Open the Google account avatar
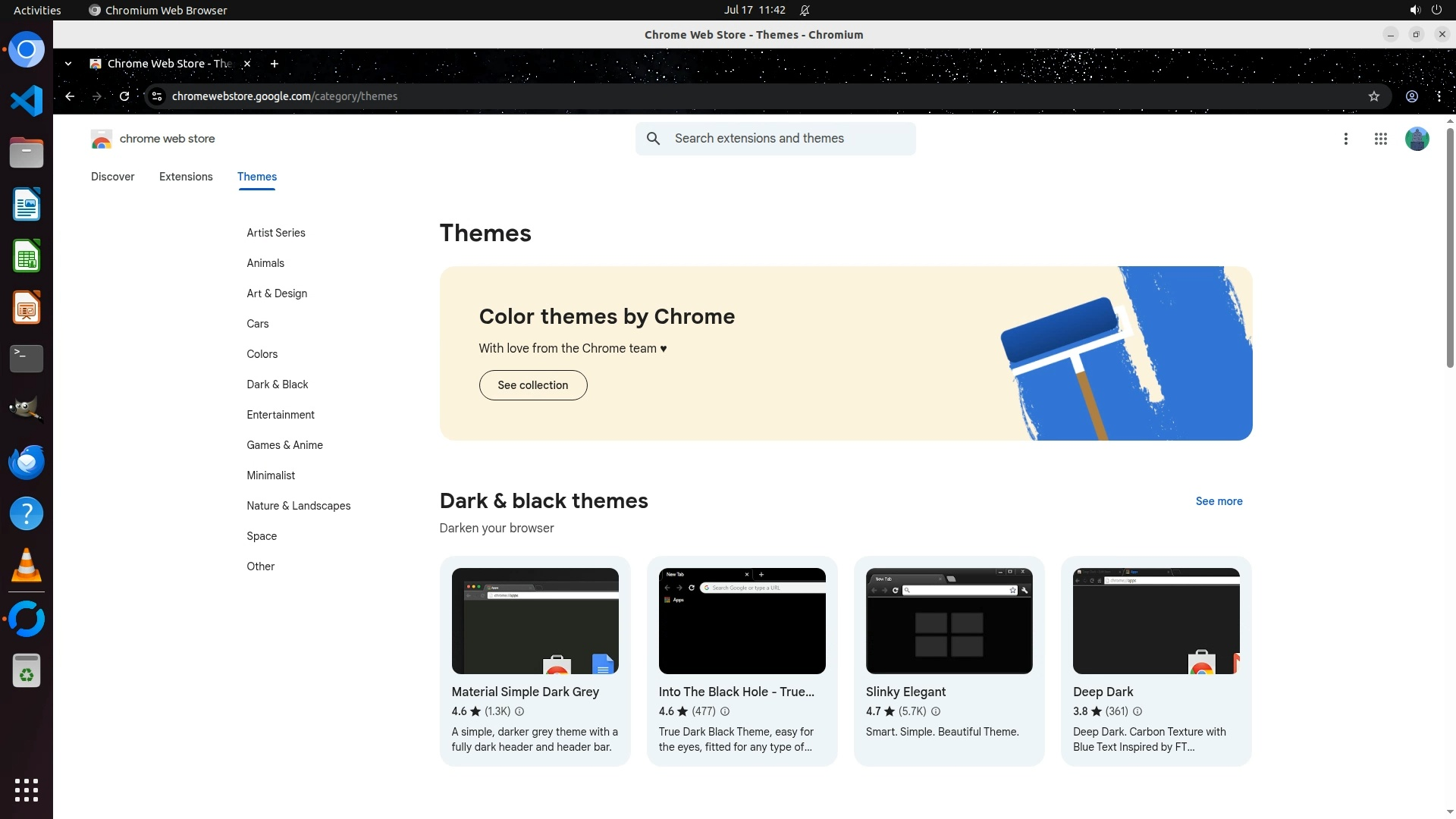Viewport: 1456px width, 819px height. point(1416,139)
